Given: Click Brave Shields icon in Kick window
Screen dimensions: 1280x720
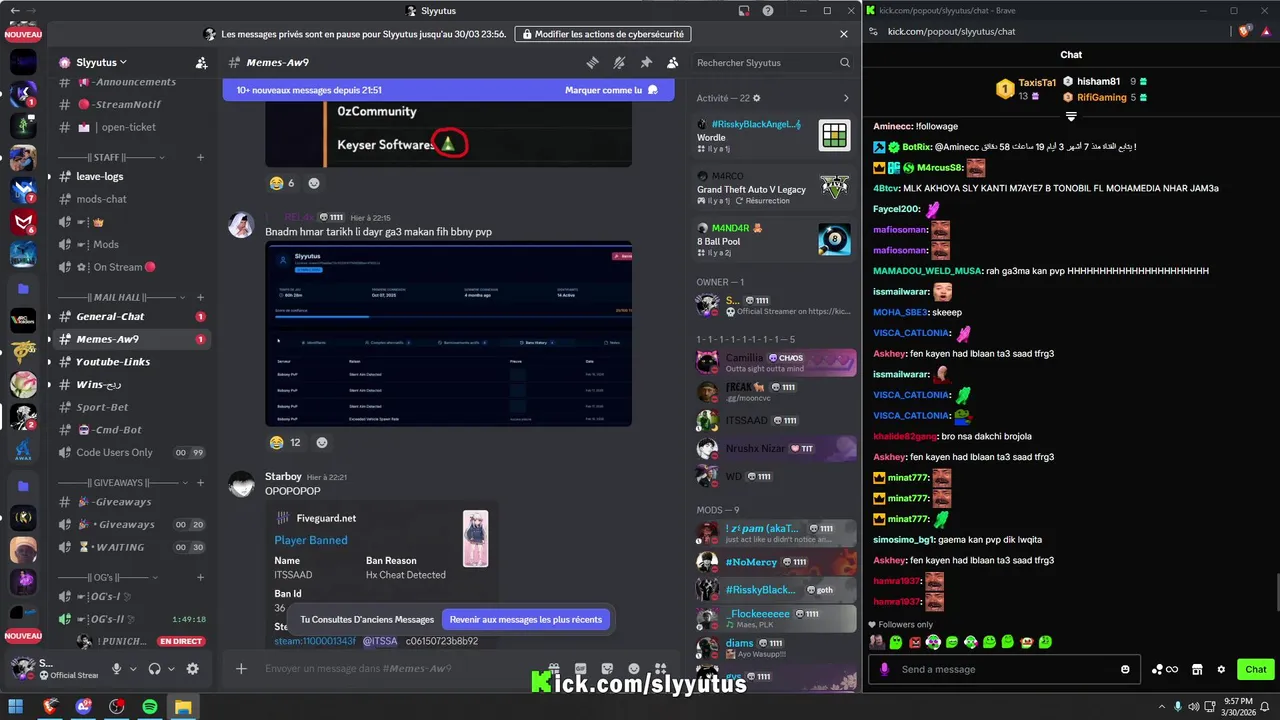Looking at the screenshot, I should 1244,31.
